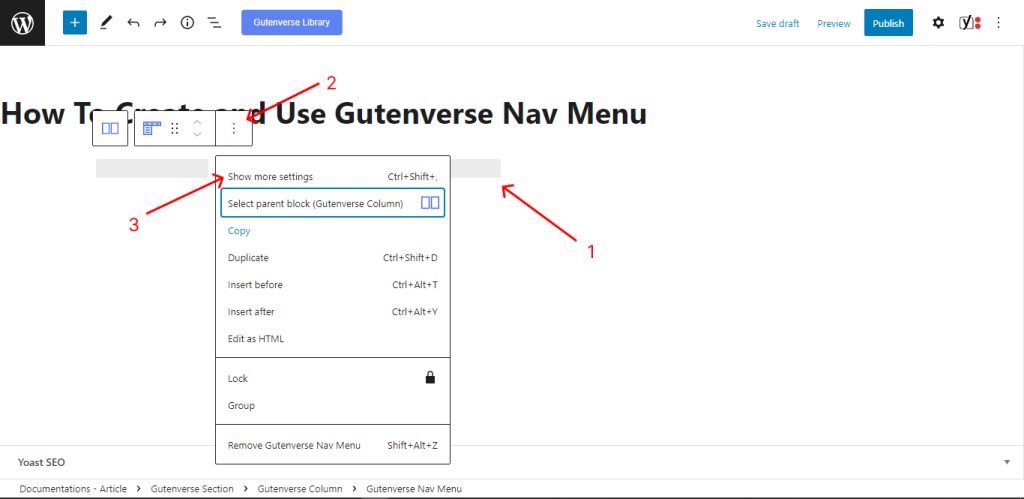
Task: Redo the last undone change
Action: click(x=160, y=22)
